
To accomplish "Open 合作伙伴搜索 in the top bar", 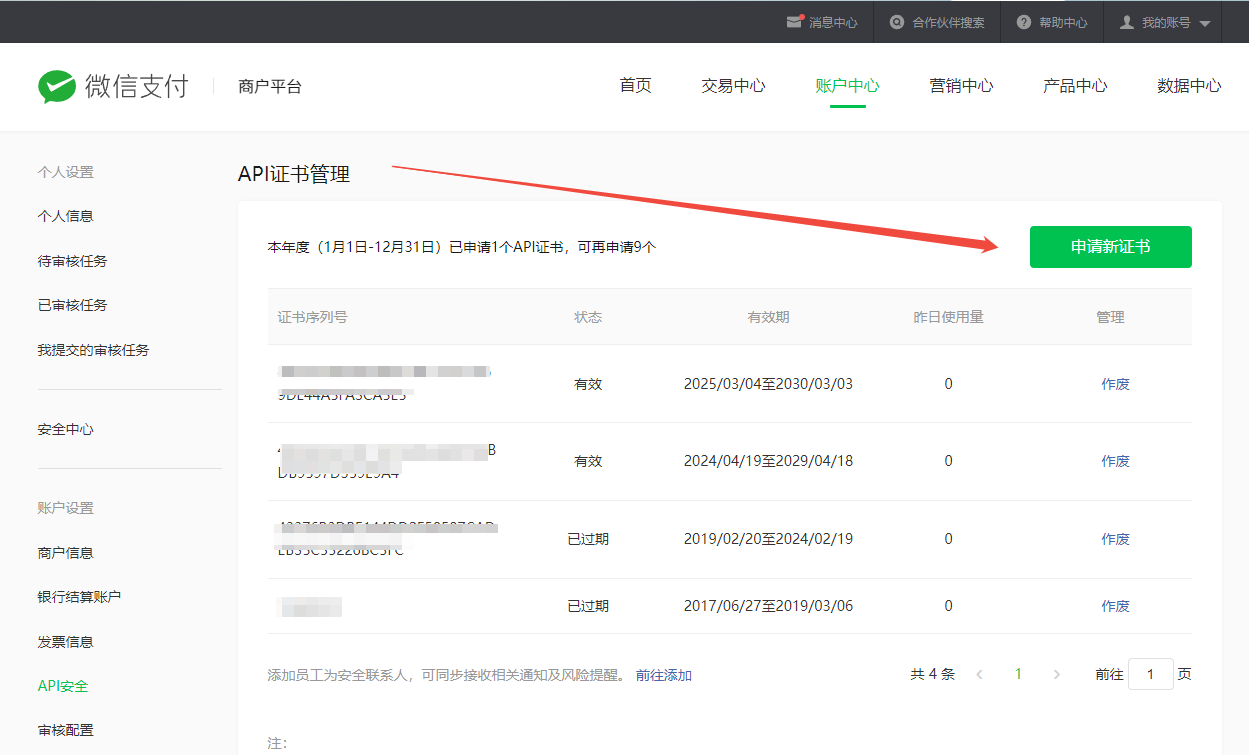I will (x=949, y=22).
